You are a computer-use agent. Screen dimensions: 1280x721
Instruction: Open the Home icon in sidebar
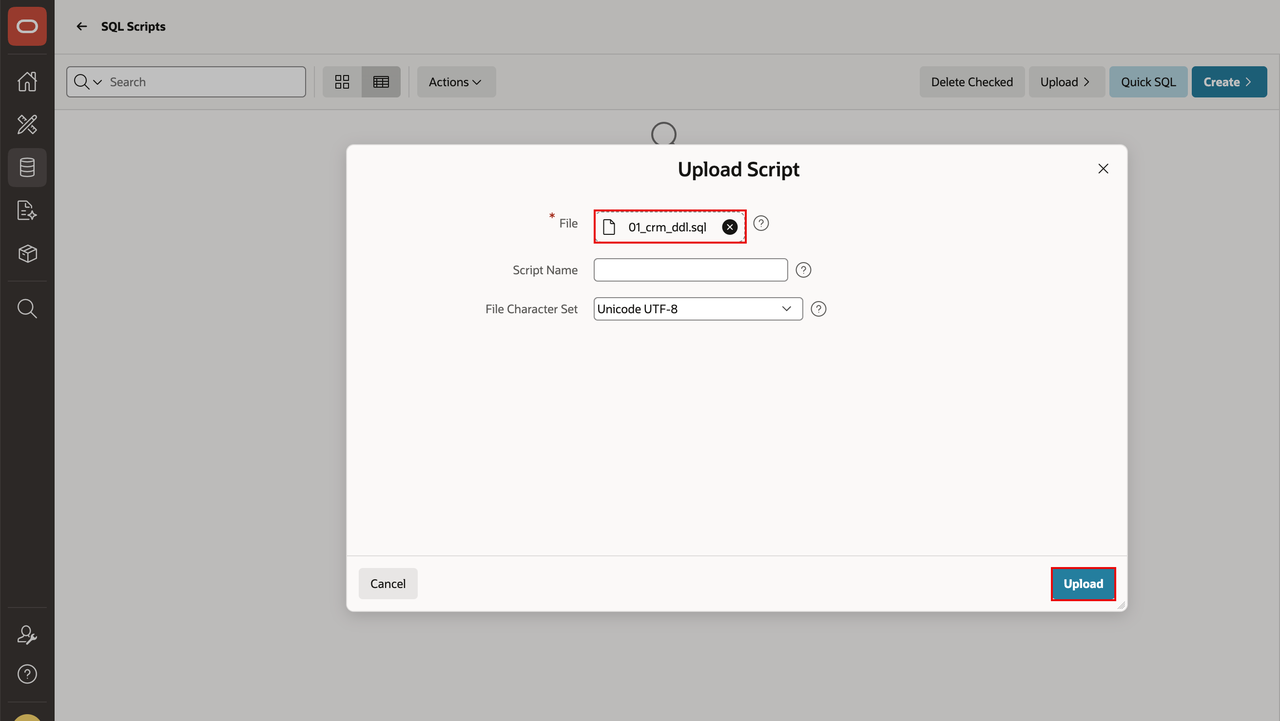tap(27, 82)
